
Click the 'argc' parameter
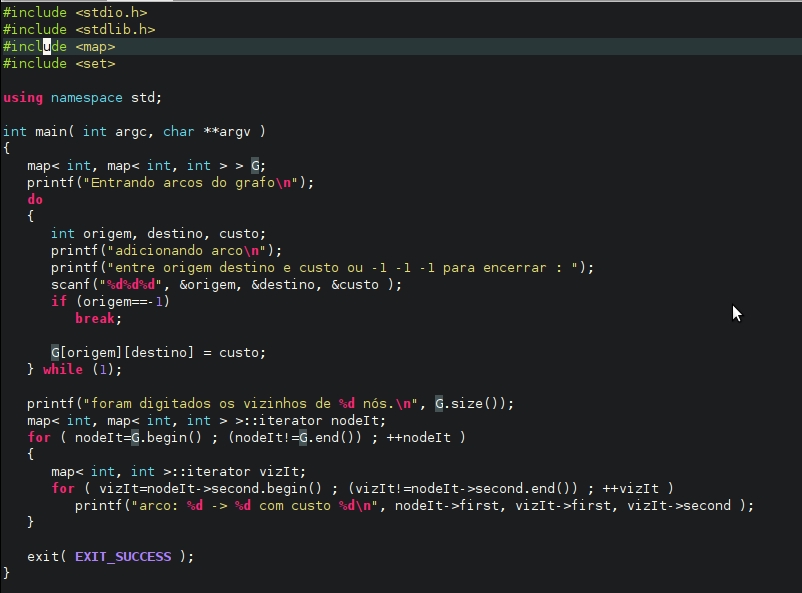(x=131, y=132)
